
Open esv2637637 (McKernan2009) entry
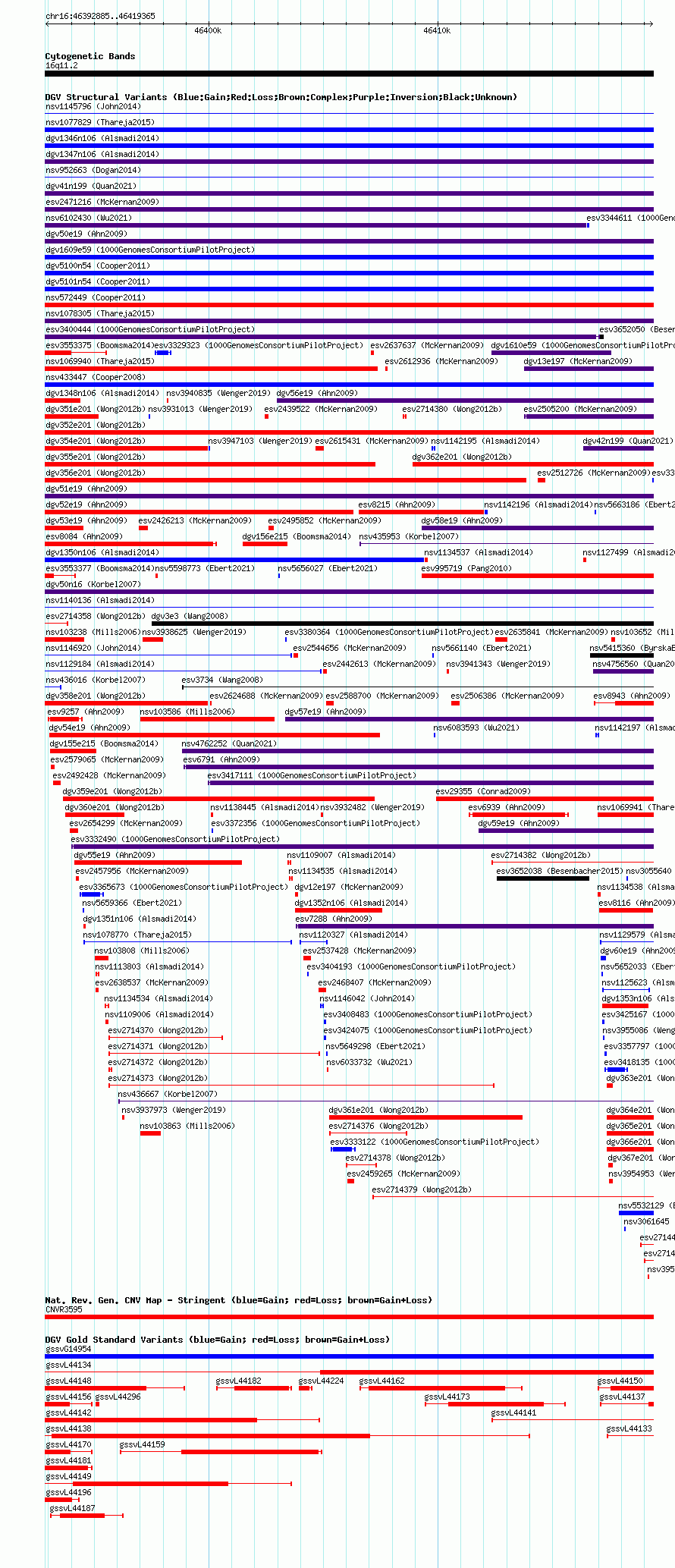[427, 345]
